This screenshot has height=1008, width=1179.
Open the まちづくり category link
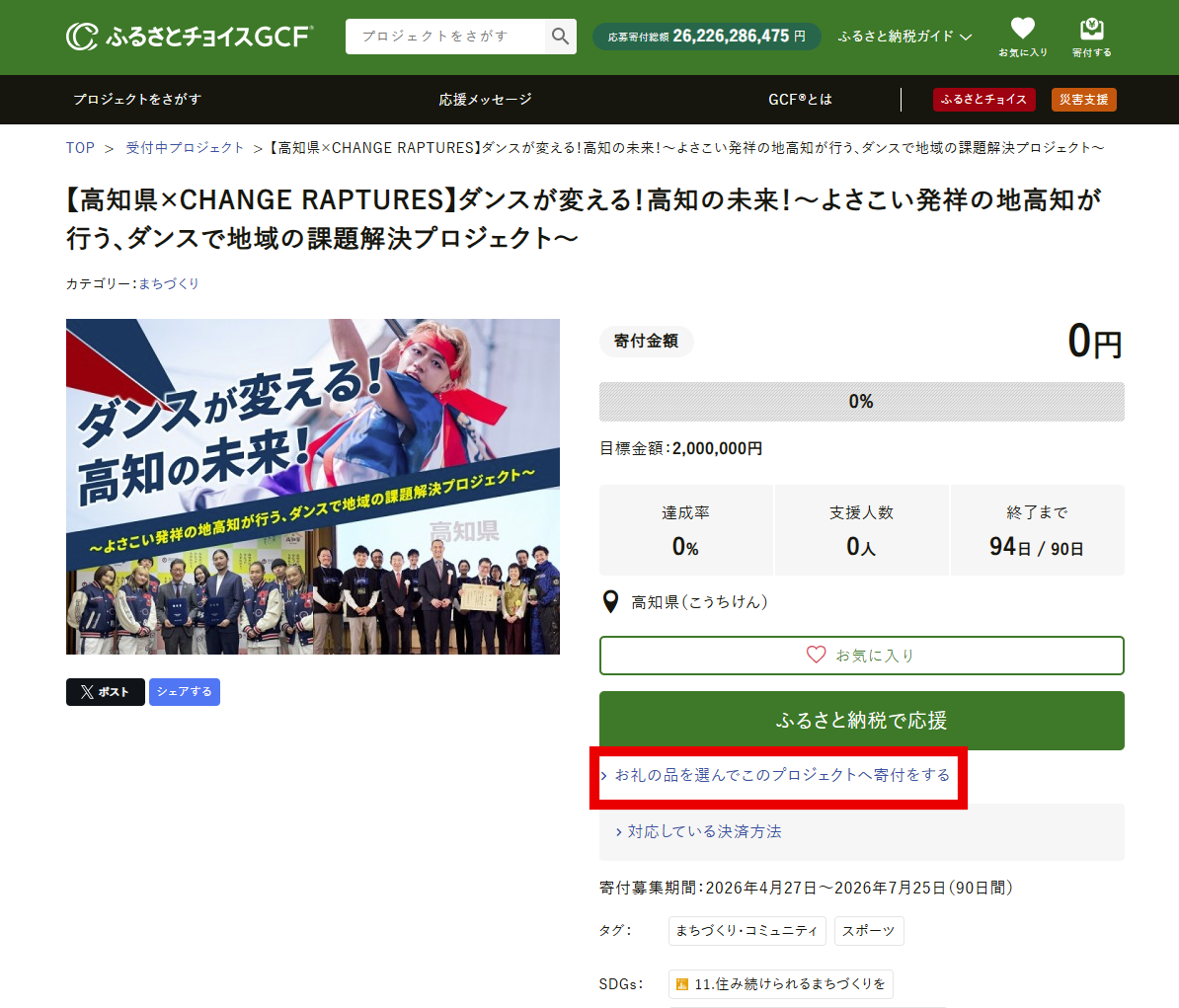[169, 283]
